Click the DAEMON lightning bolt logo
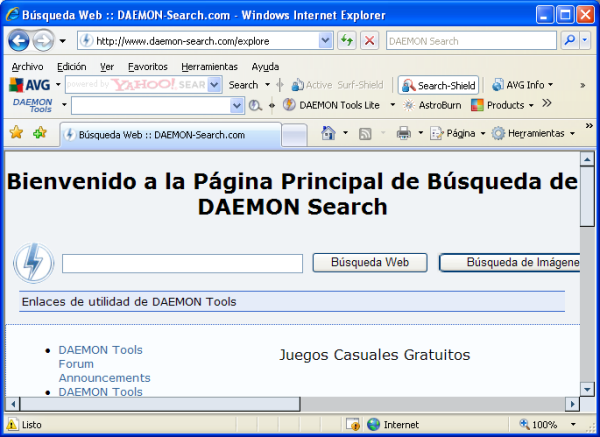 (x=33, y=263)
